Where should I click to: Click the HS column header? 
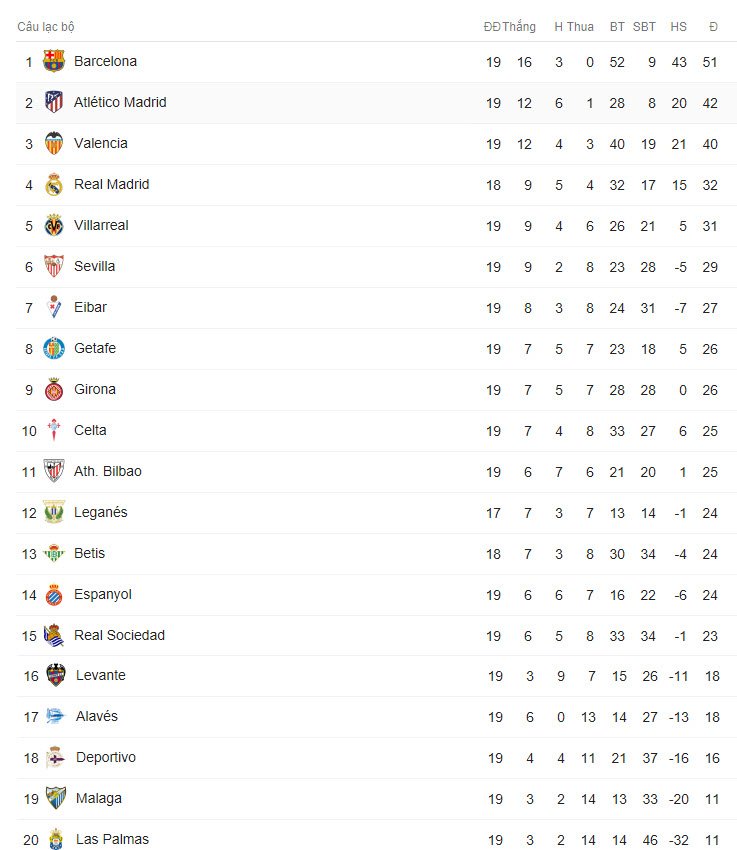click(x=678, y=27)
